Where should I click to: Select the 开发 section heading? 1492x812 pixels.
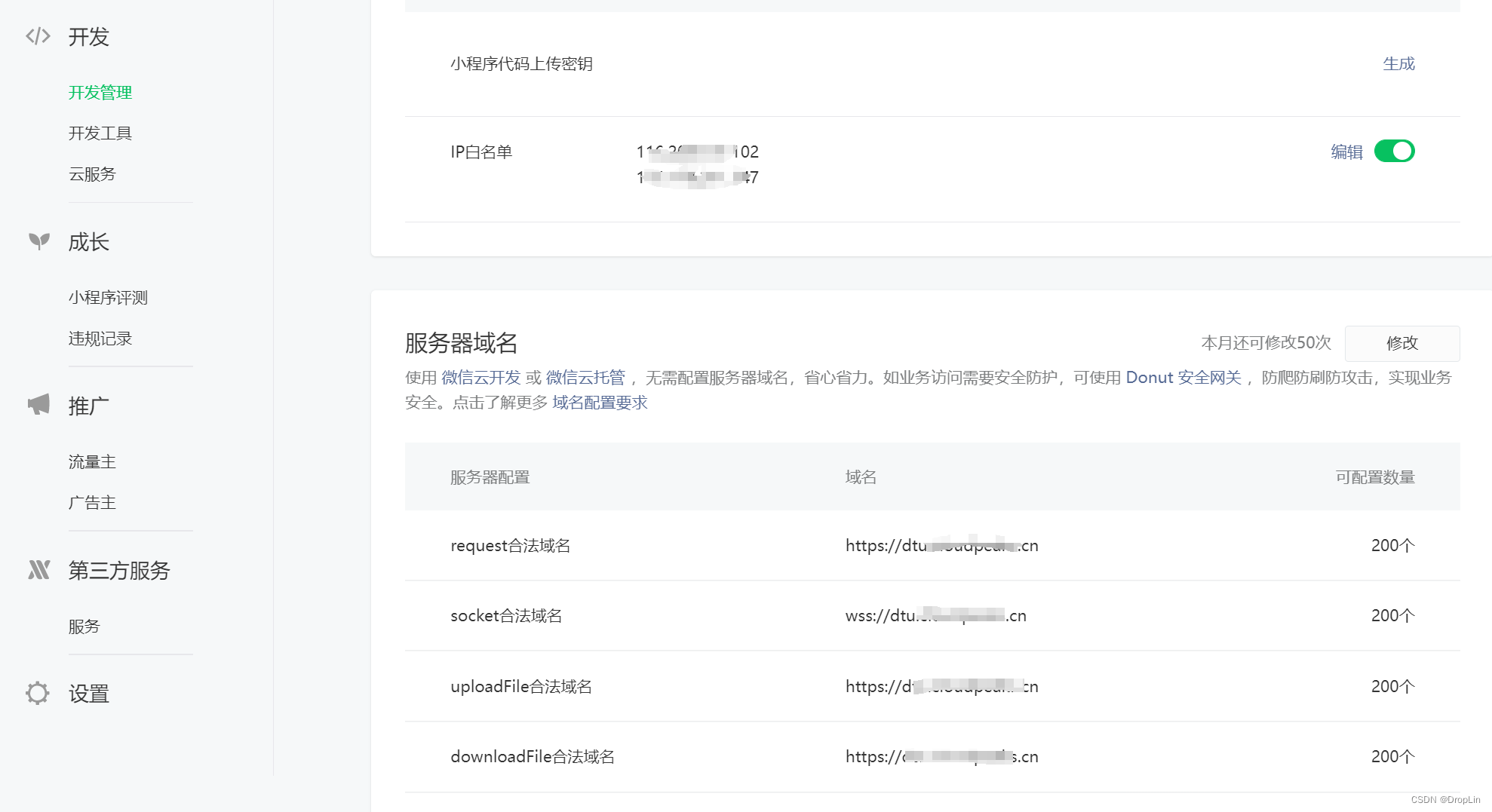(89, 37)
